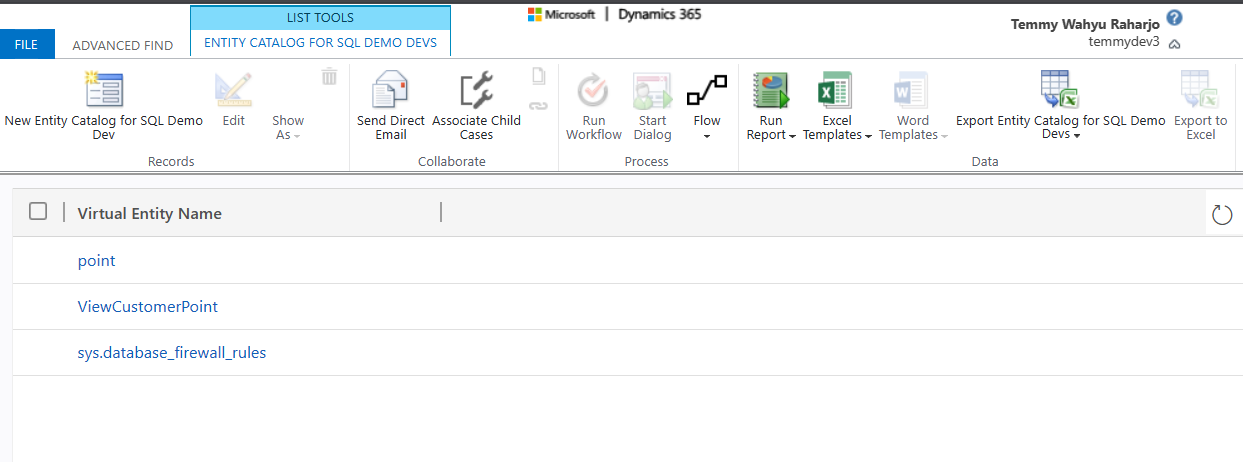Screen dimensions: 1243x462
Task: Refresh the list with the circular arrow
Action: [x=1222, y=214]
